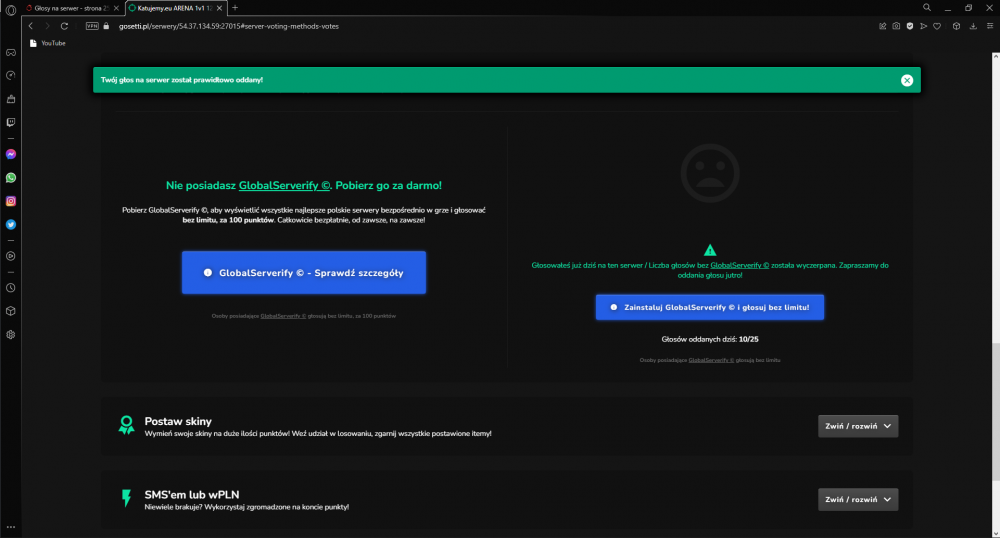Expand or collapse the Postaw skiny section
Screen dimensions: 1000x538
858,426
